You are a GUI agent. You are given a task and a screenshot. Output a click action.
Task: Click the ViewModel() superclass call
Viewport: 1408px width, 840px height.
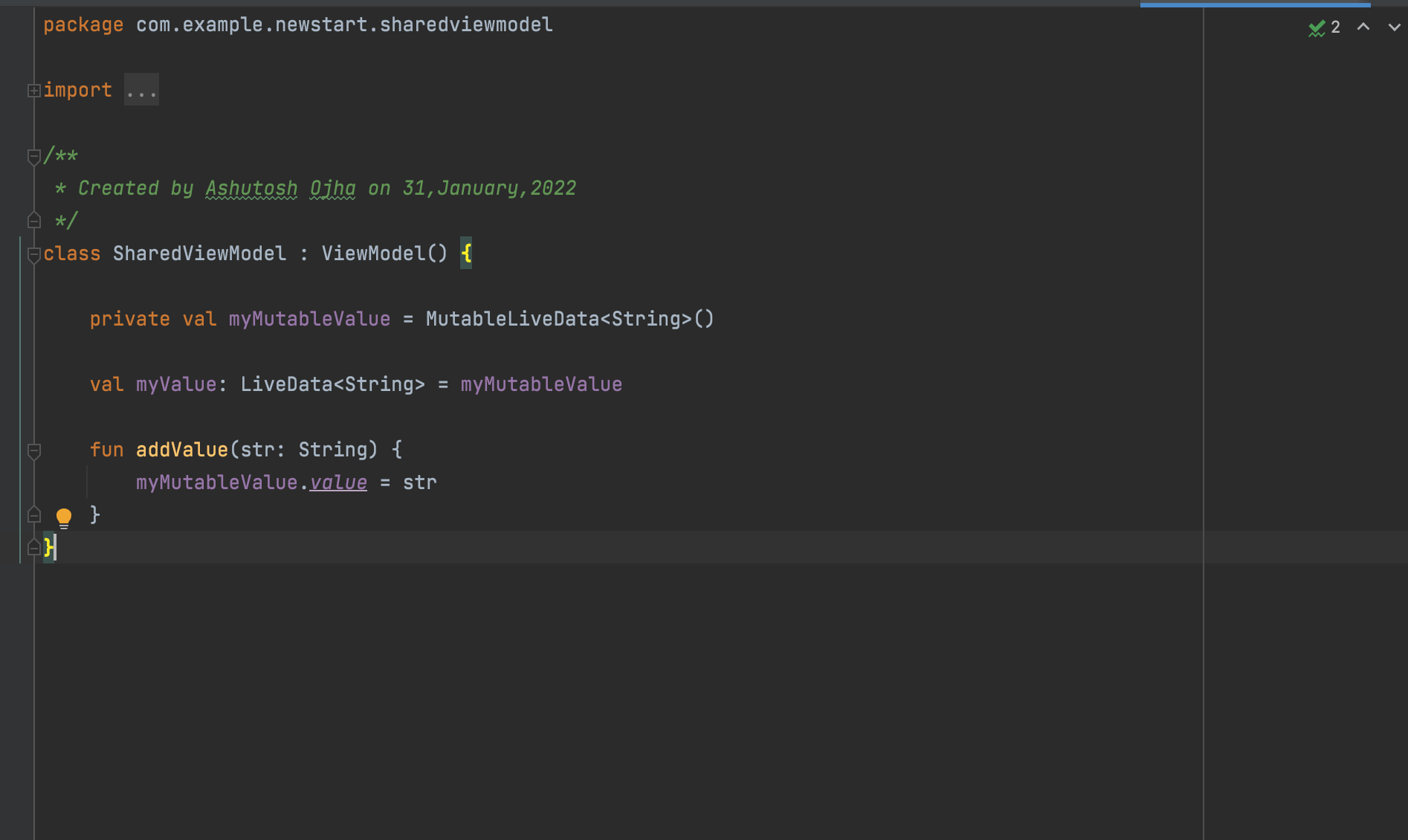click(384, 253)
